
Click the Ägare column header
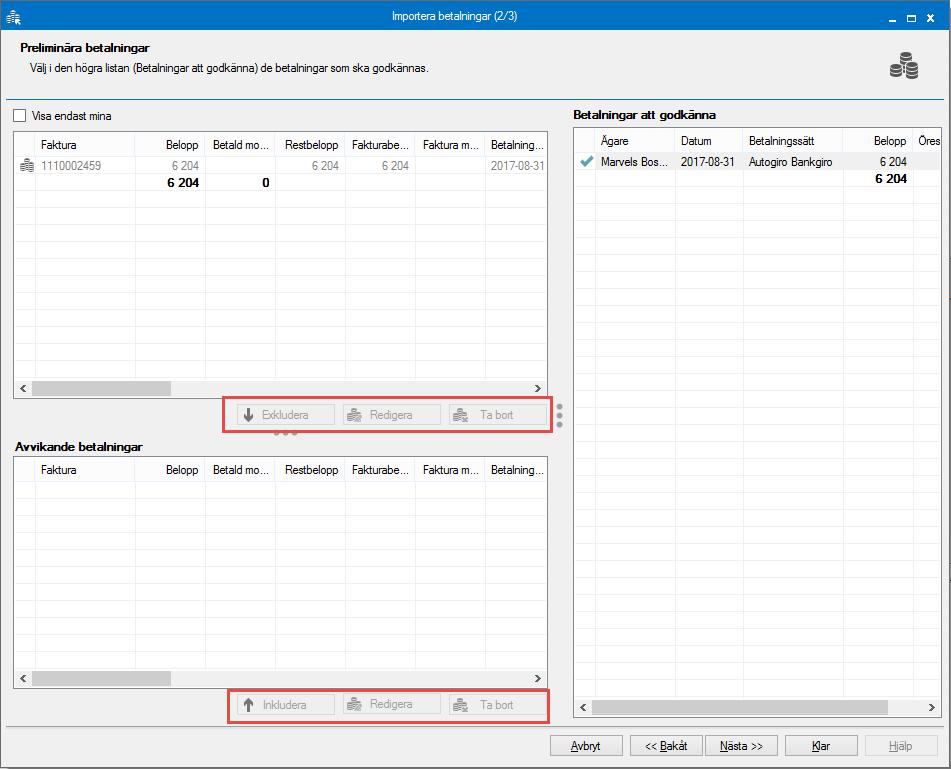click(x=635, y=141)
